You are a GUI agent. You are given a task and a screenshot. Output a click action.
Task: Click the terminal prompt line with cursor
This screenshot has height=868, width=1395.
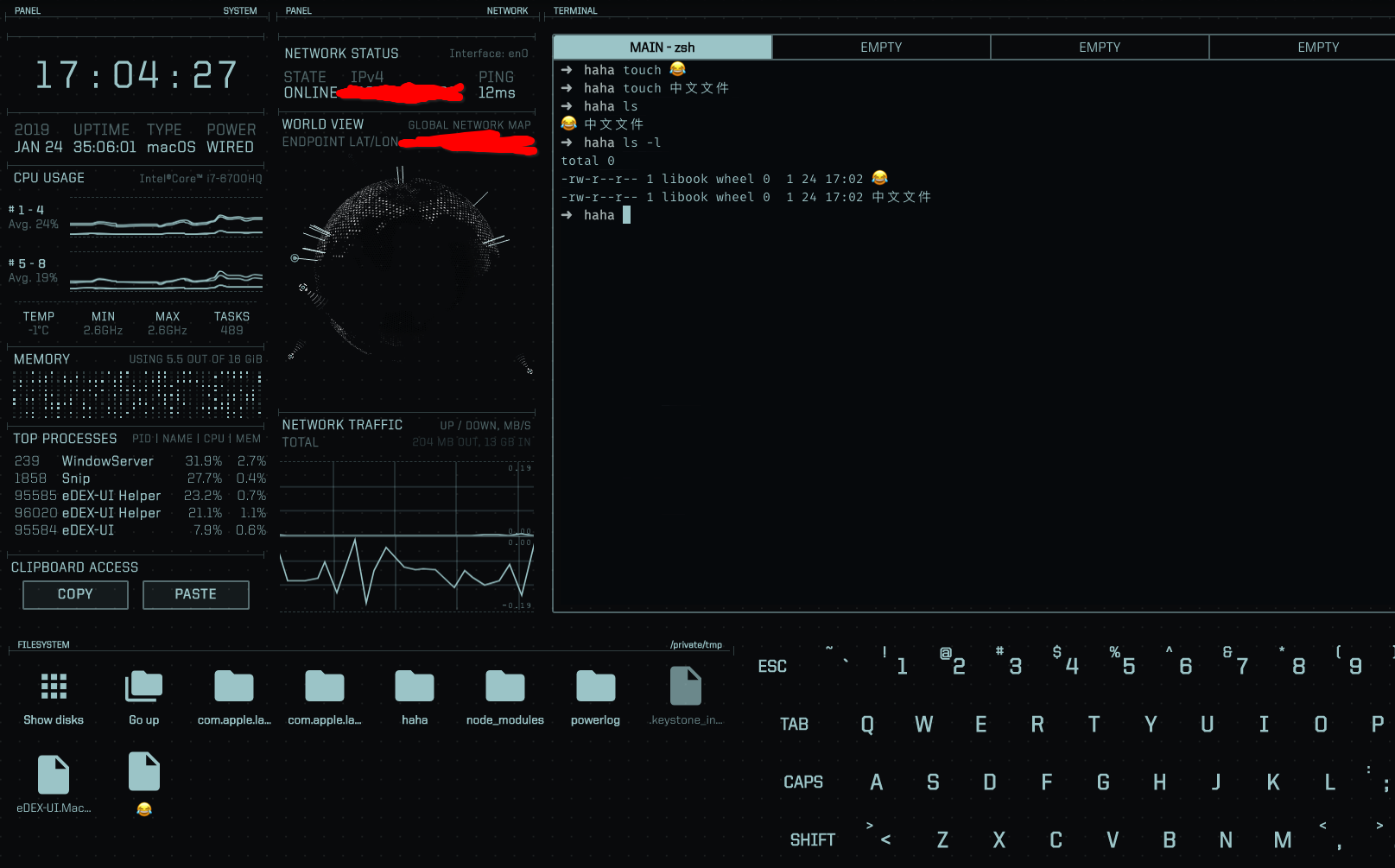(x=596, y=215)
